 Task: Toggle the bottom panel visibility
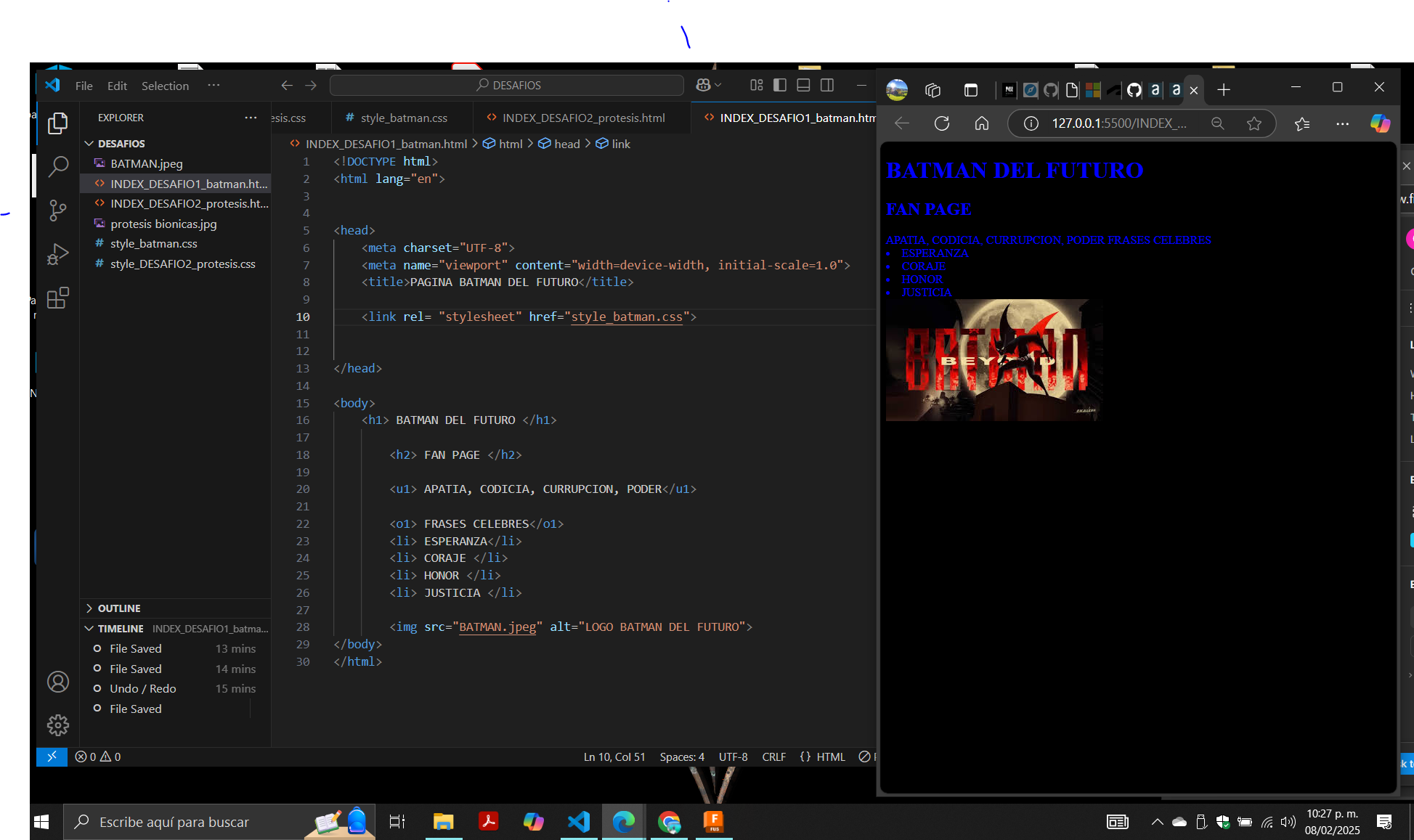click(803, 85)
